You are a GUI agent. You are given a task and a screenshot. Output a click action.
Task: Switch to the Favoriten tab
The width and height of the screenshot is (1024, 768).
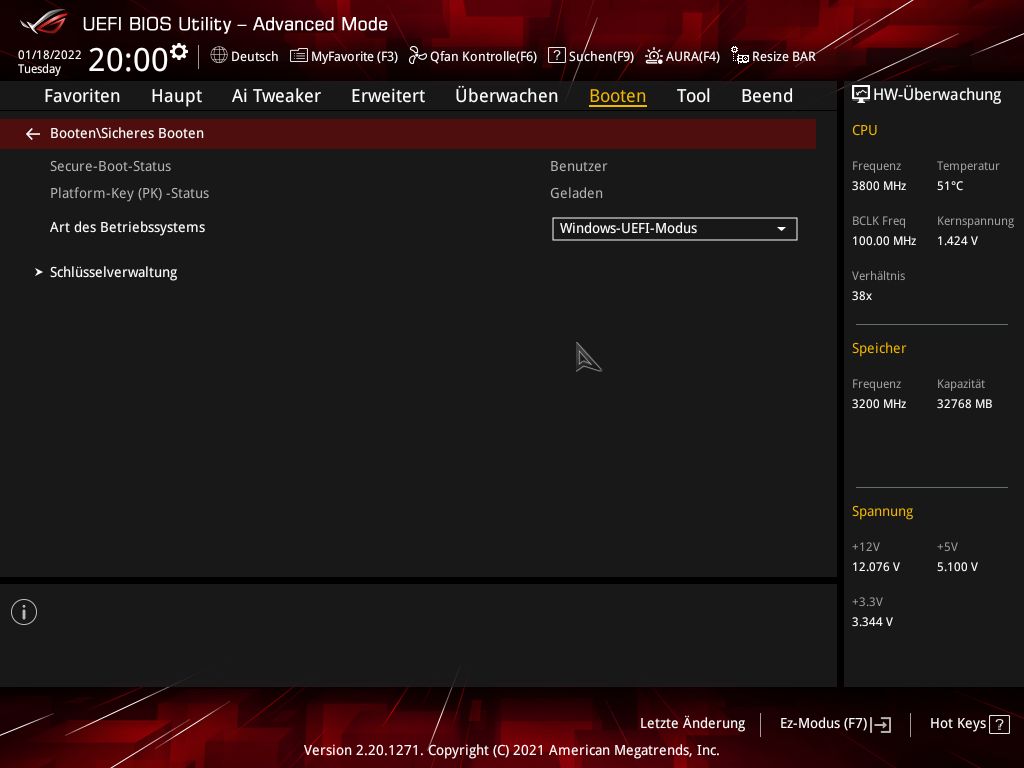(x=82, y=96)
